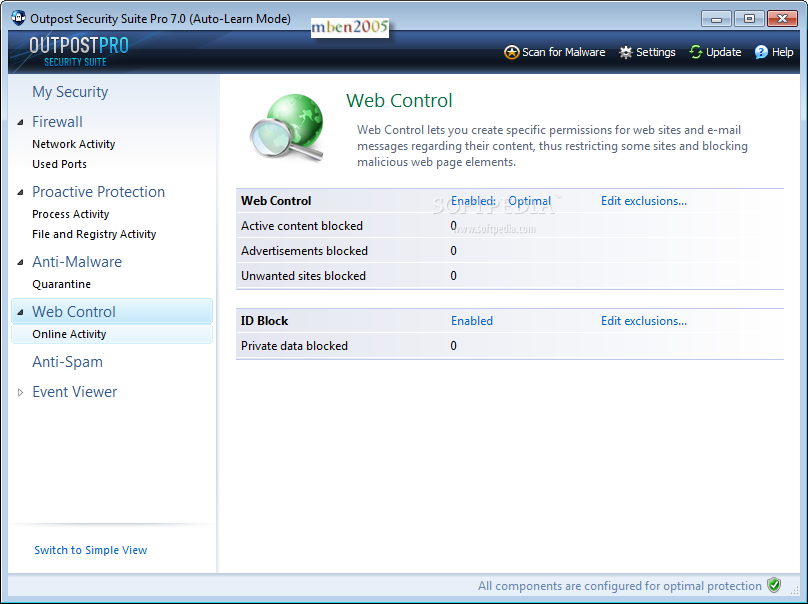808x604 pixels.
Task: Open File and Registry Activity
Action: (x=94, y=234)
